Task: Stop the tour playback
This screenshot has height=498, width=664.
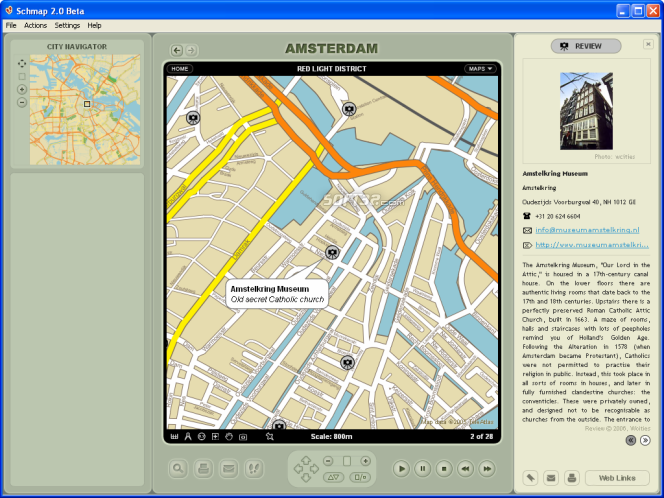Action: [444, 469]
